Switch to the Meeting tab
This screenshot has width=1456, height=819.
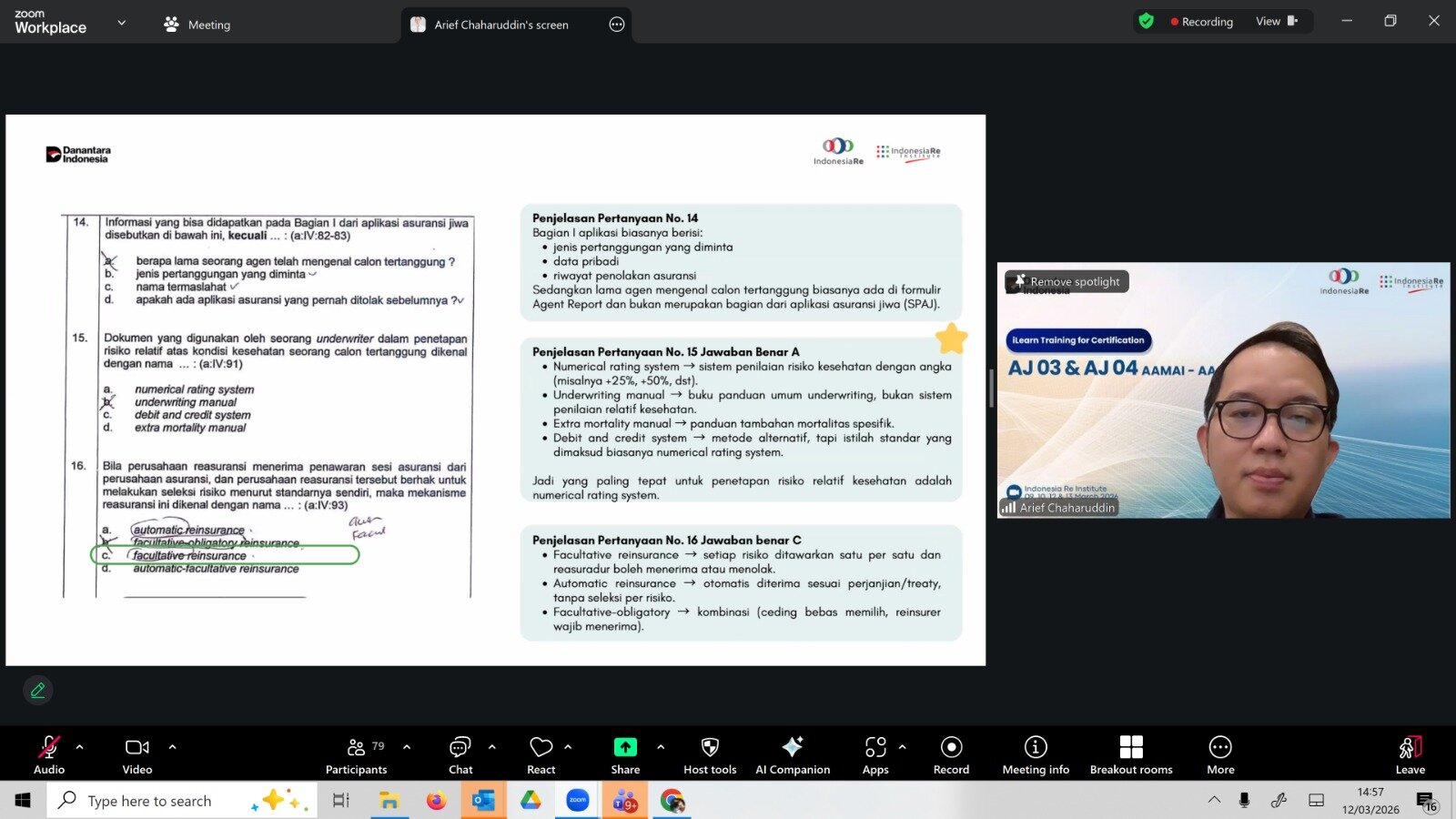pyautogui.click(x=197, y=25)
